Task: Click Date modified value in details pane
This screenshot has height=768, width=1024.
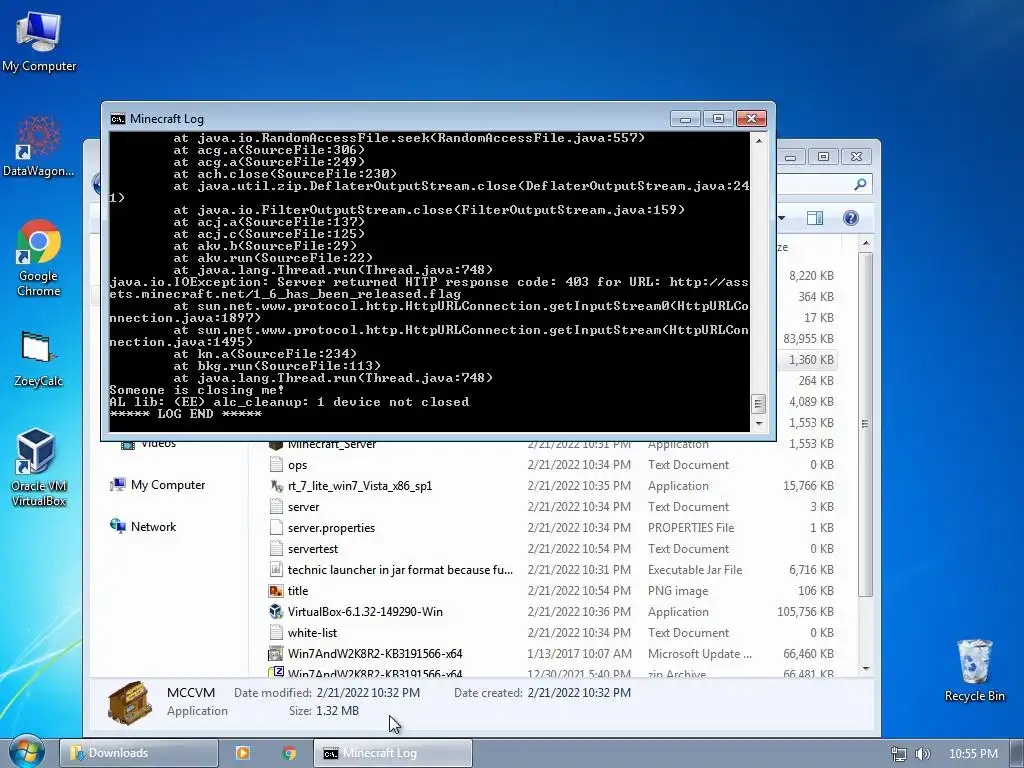Action: click(368, 692)
